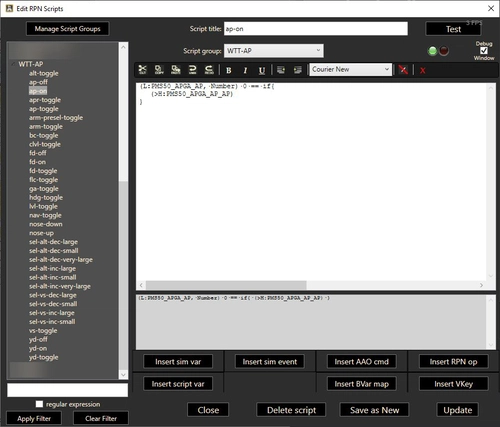Click Manage Script Groups button
This screenshot has height=427, width=500.
(68, 29)
